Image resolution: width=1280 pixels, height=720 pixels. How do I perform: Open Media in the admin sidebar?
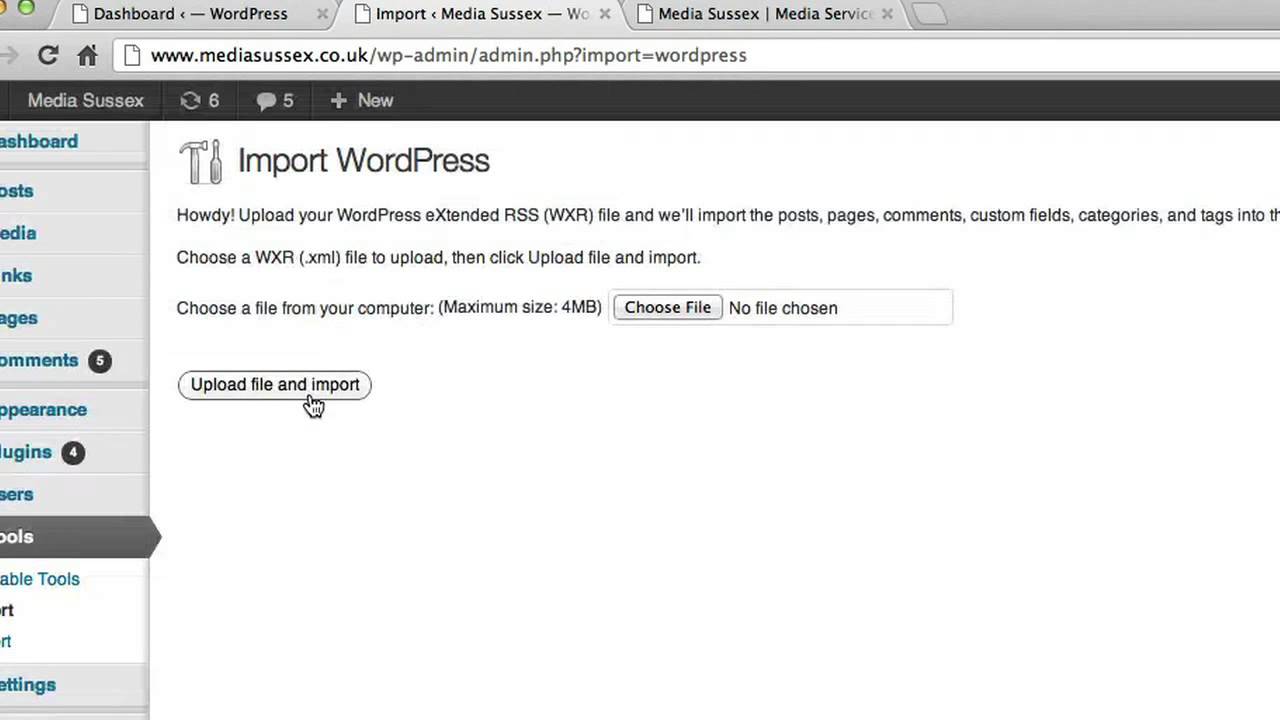[18, 233]
